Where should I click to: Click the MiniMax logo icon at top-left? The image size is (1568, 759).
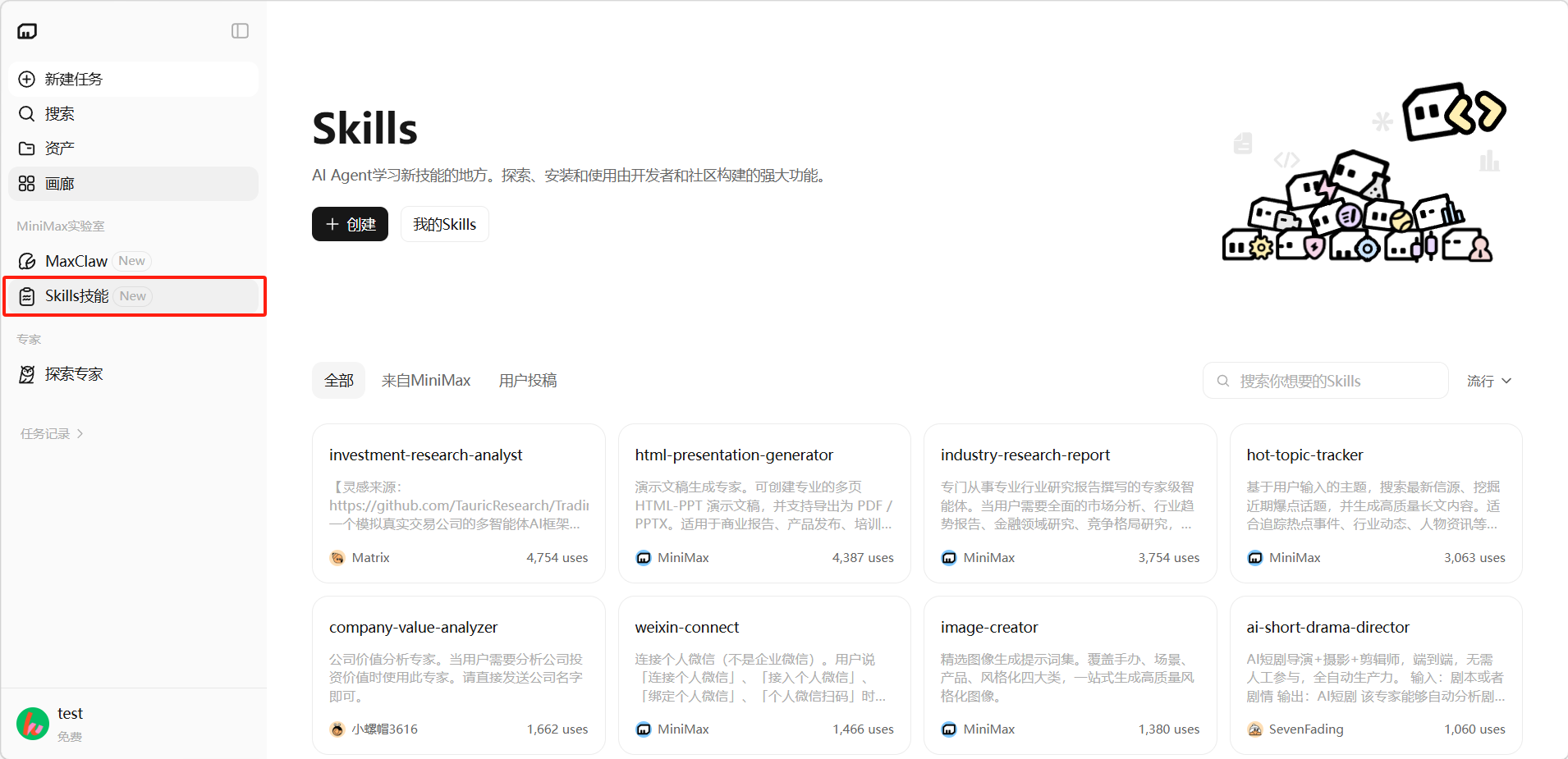pyautogui.click(x=27, y=31)
